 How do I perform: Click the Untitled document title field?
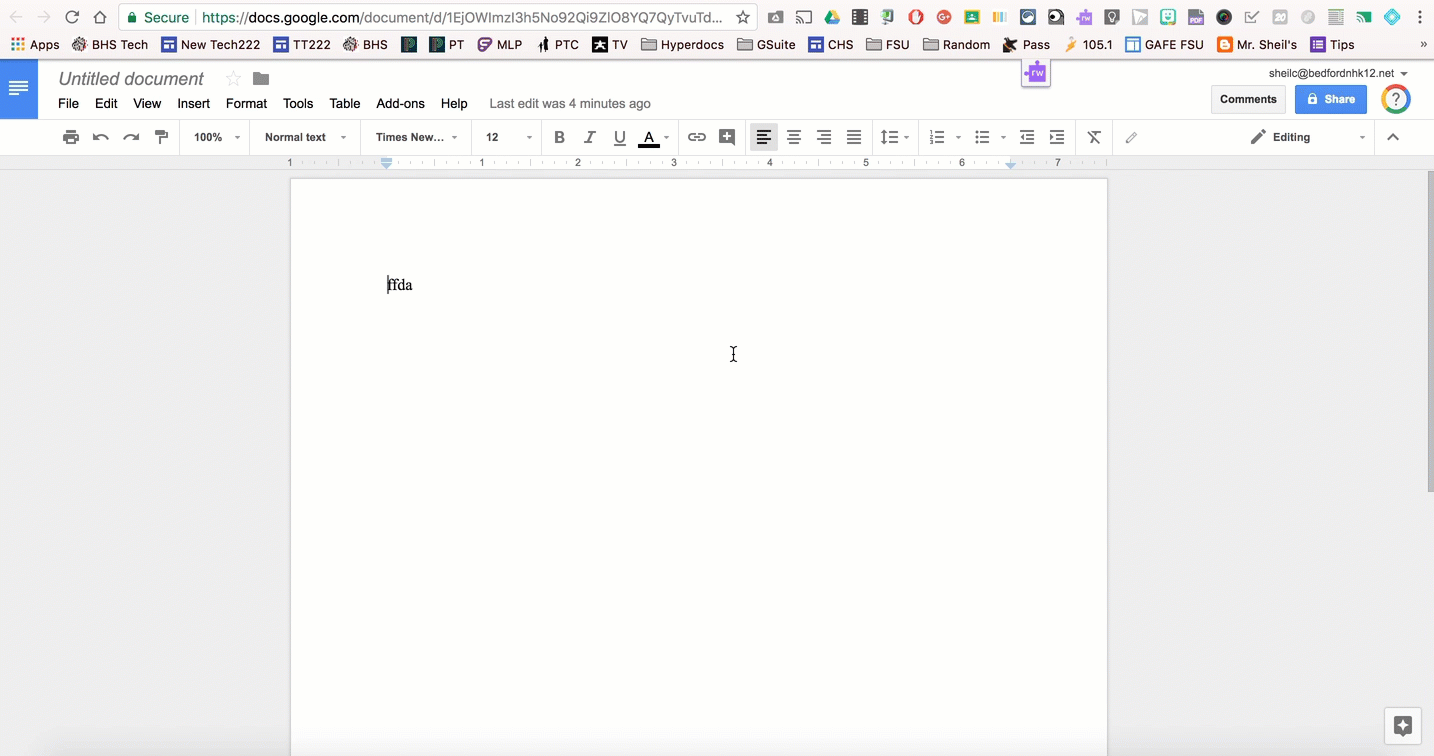click(x=131, y=79)
